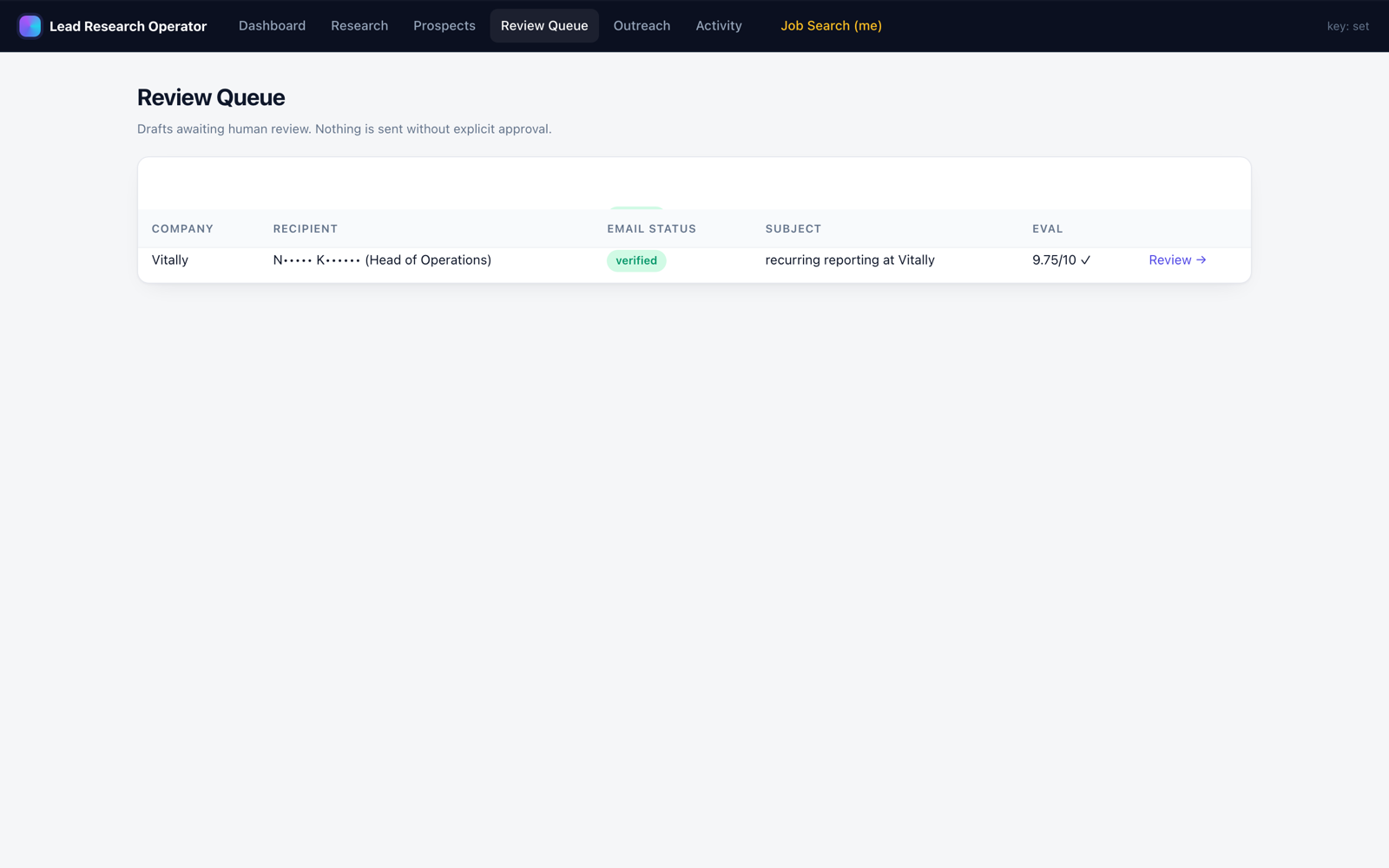This screenshot has width=1389, height=868.
Task: Click the Company column header
Action: 182,229
